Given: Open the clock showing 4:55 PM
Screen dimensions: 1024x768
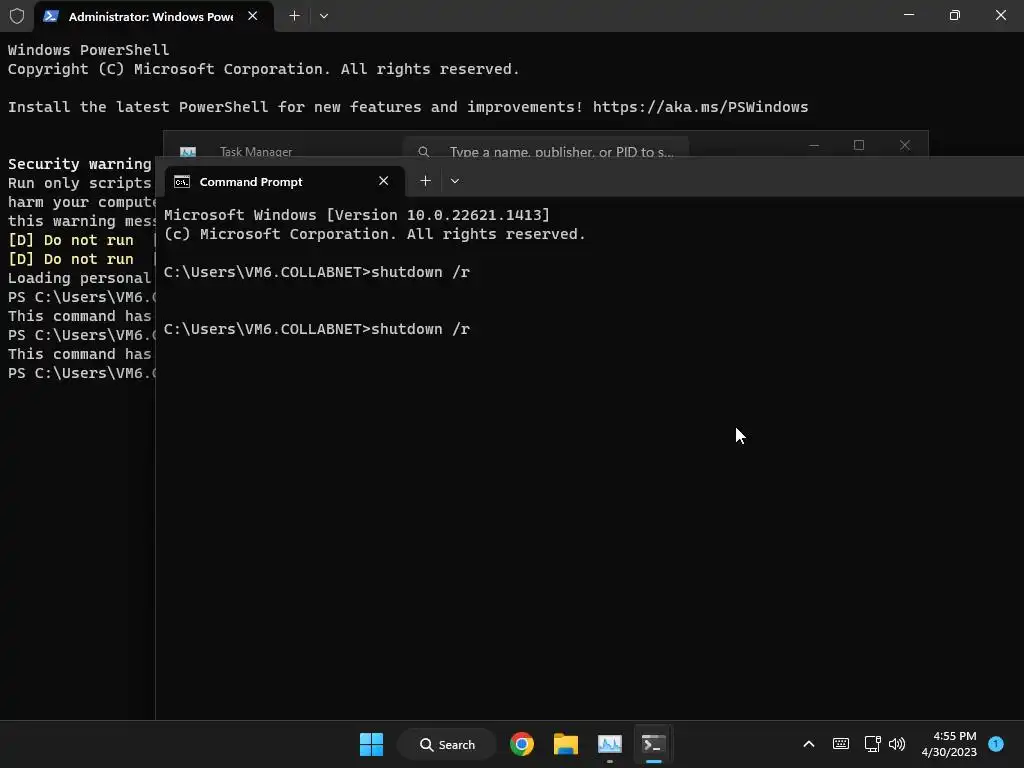Looking at the screenshot, I should [949, 744].
